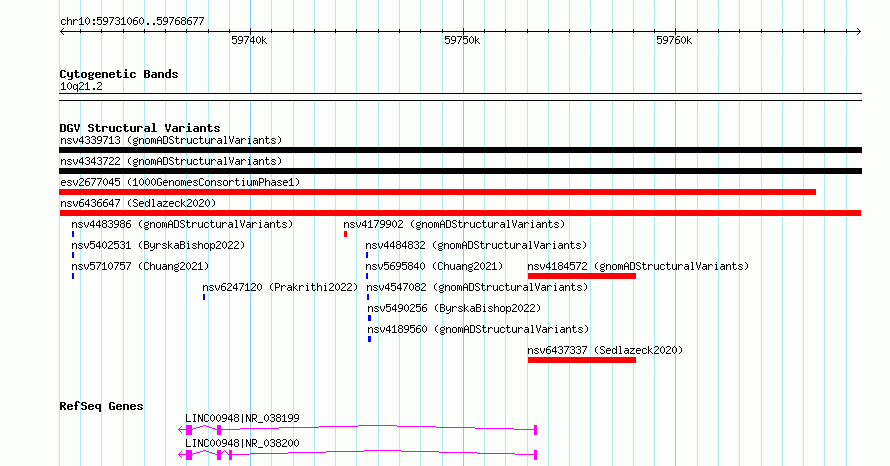Select variant nsv4189560 gnomAD label
Viewport: 890px width, 466px height.
[x=478, y=329]
